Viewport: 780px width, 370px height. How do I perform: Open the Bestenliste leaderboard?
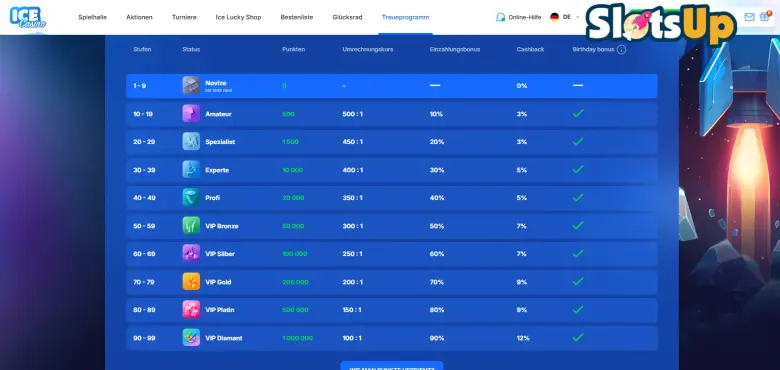click(296, 17)
